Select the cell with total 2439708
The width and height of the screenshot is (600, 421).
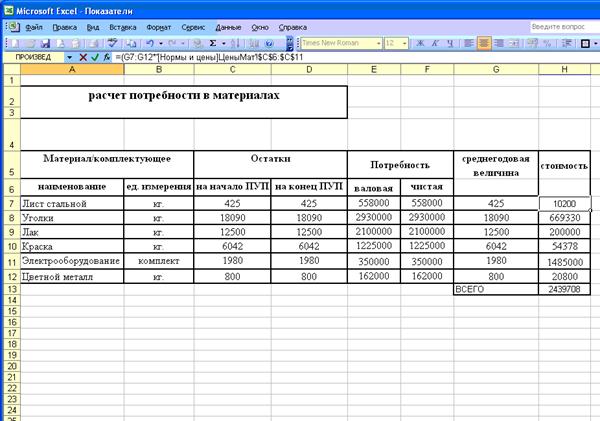click(564, 289)
